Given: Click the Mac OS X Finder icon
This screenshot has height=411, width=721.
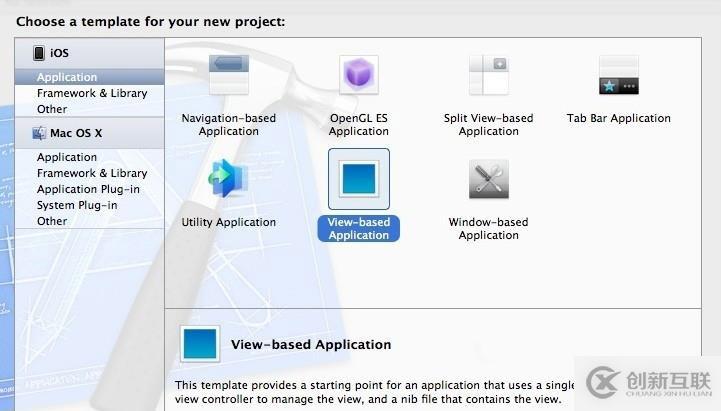Looking at the screenshot, I should [39, 133].
